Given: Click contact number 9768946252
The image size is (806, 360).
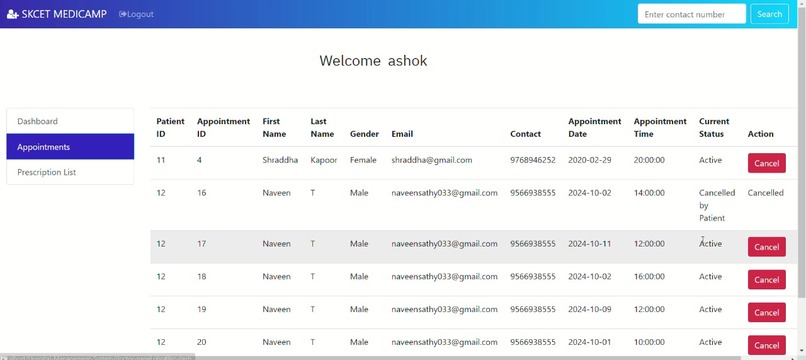Looking at the screenshot, I should 533,160.
